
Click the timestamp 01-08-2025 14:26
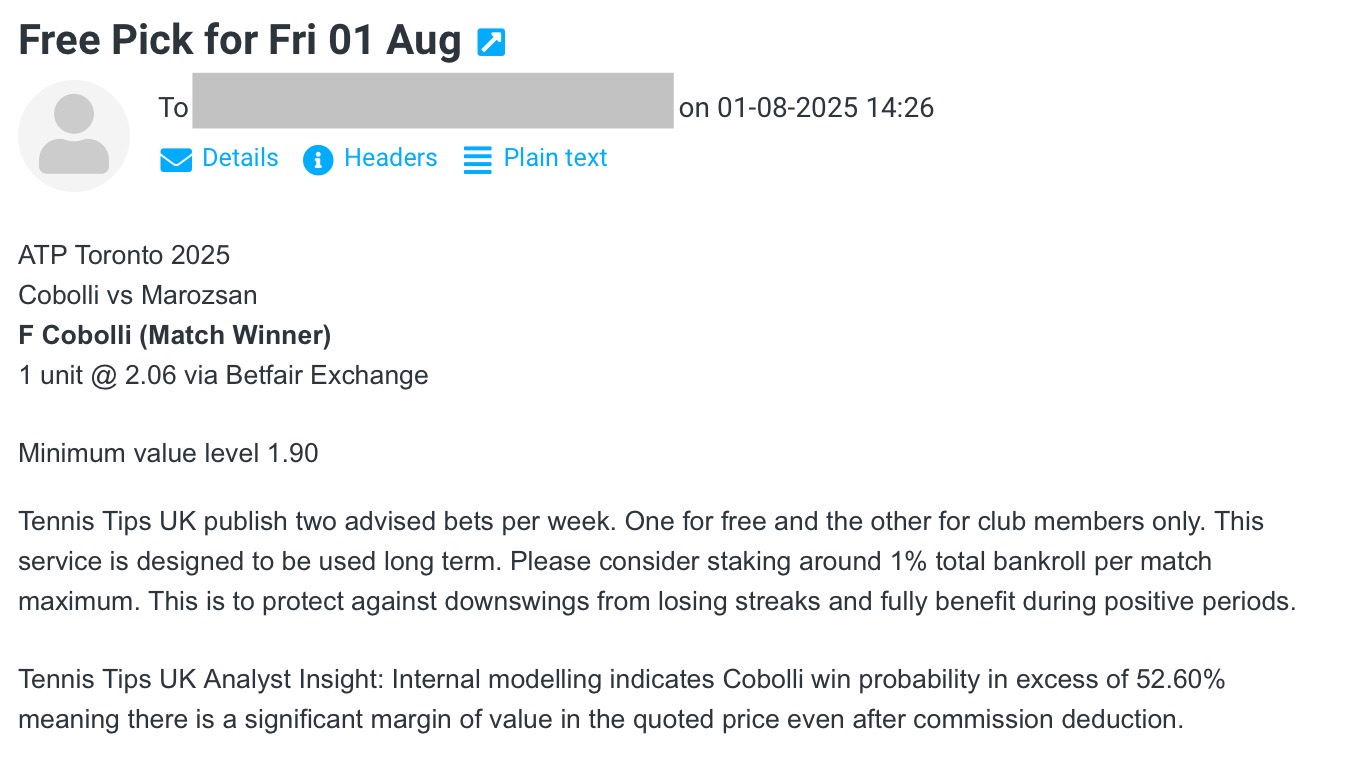point(825,108)
